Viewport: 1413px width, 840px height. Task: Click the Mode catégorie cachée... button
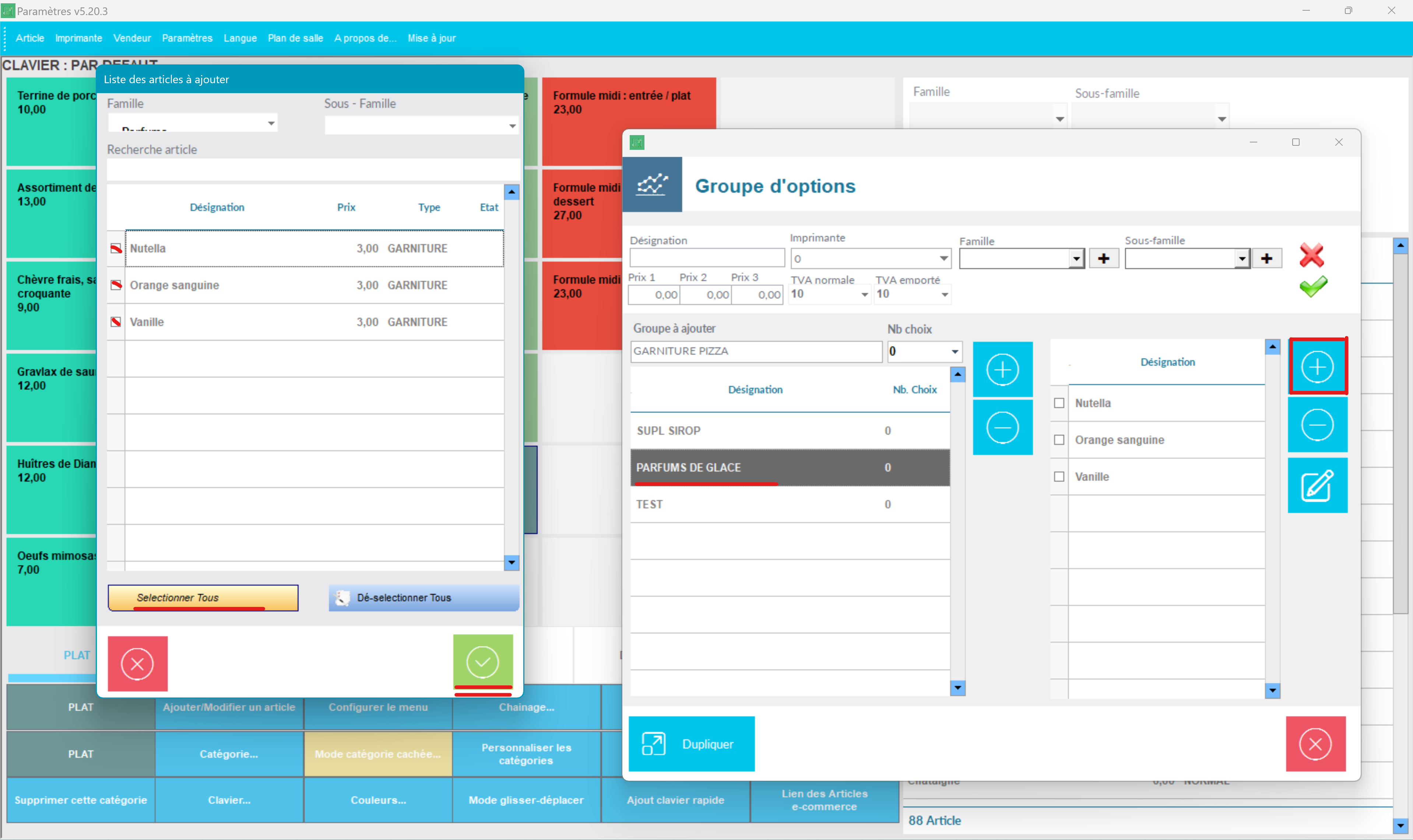(378, 754)
